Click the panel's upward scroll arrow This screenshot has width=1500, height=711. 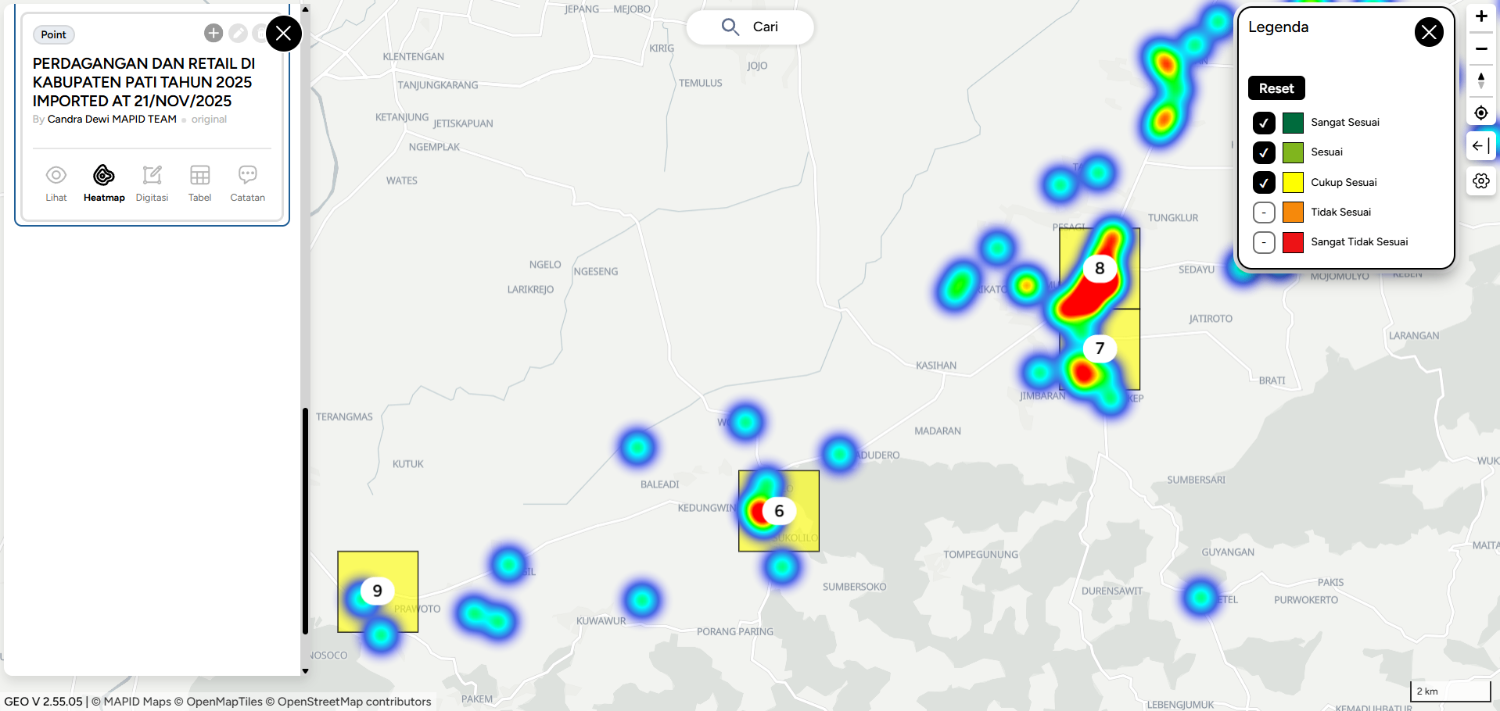point(304,8)
